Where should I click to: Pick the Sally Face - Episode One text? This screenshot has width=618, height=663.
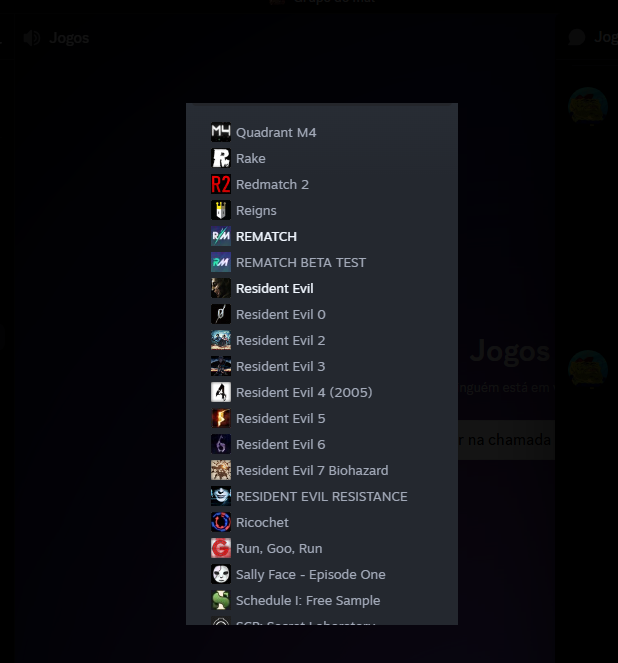(x=311, y=575)
